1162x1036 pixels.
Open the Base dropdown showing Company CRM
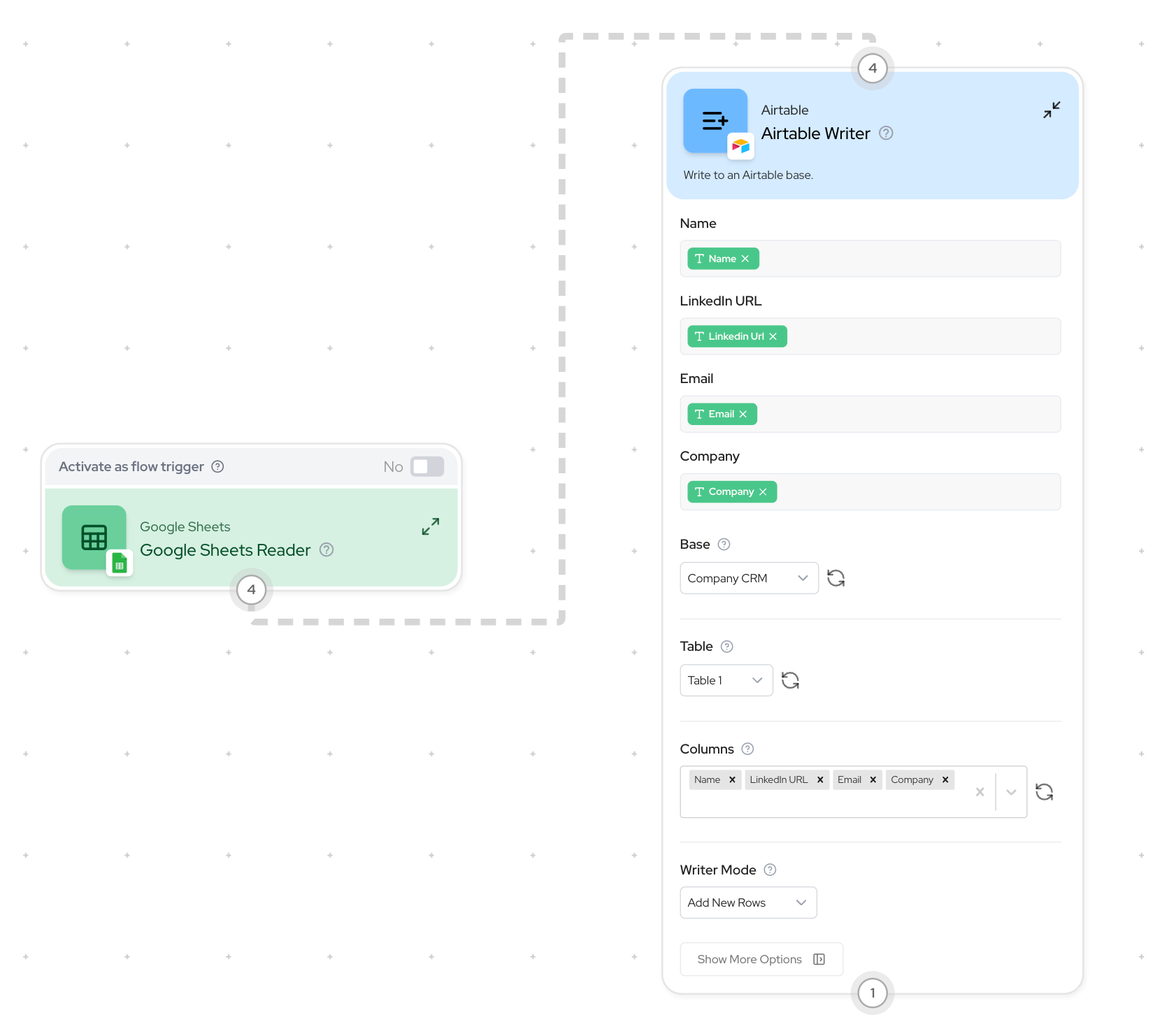click(x=749, y=578)
